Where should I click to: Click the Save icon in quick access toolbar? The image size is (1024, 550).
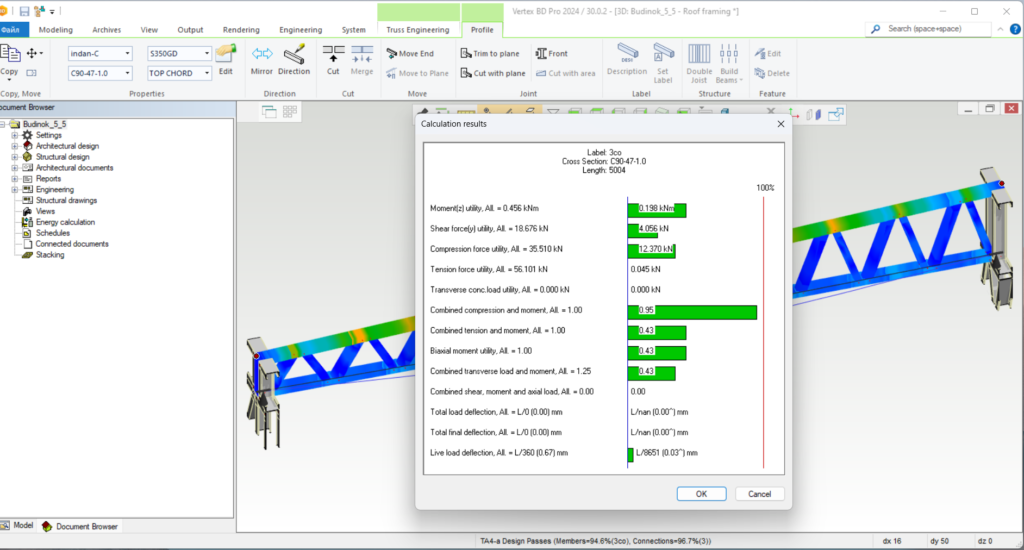pyautogui.click(x=24, y=11)
